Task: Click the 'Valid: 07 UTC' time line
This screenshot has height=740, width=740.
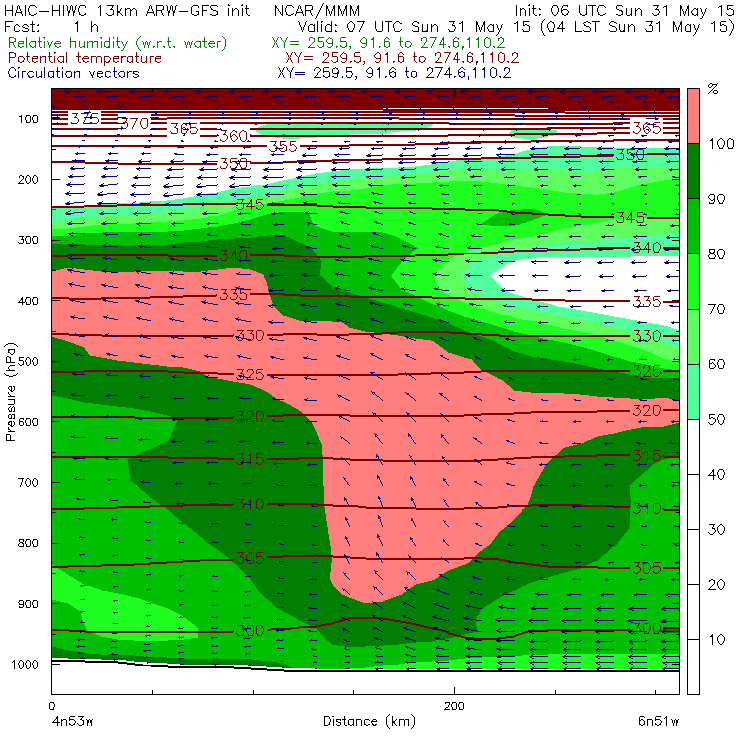Action: (x=516, y=26)
